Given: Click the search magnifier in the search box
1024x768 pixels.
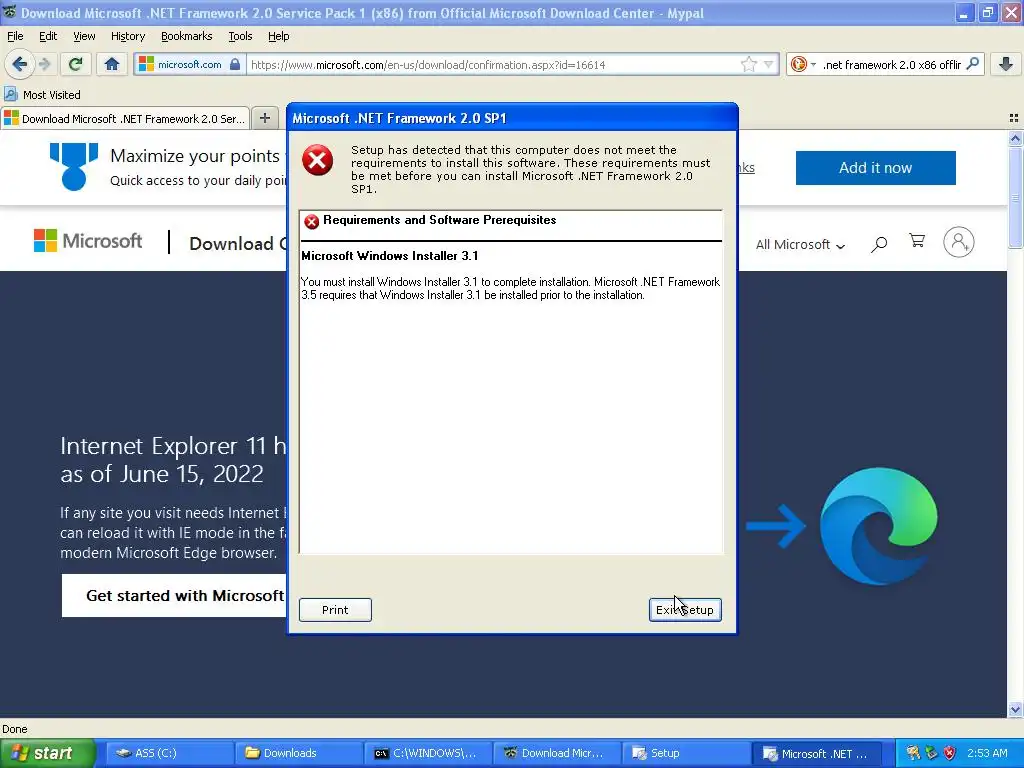Looking at the screenshot, I should [x=973, y=64].
